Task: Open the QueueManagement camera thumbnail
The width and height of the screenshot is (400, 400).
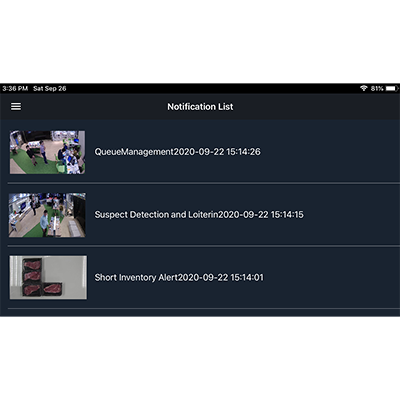Action: 47,152
